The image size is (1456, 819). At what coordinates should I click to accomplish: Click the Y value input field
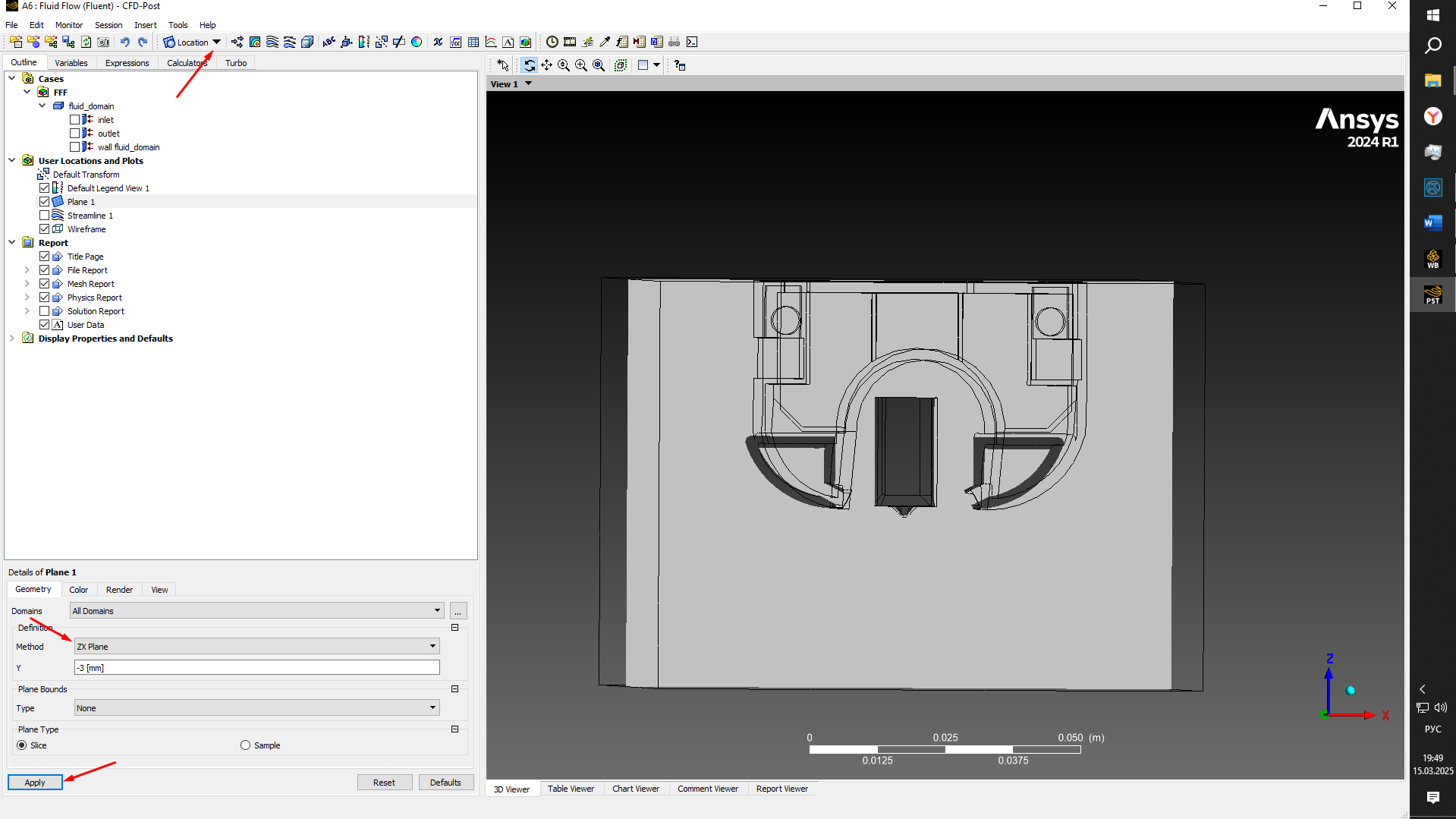tap(256, 668)
